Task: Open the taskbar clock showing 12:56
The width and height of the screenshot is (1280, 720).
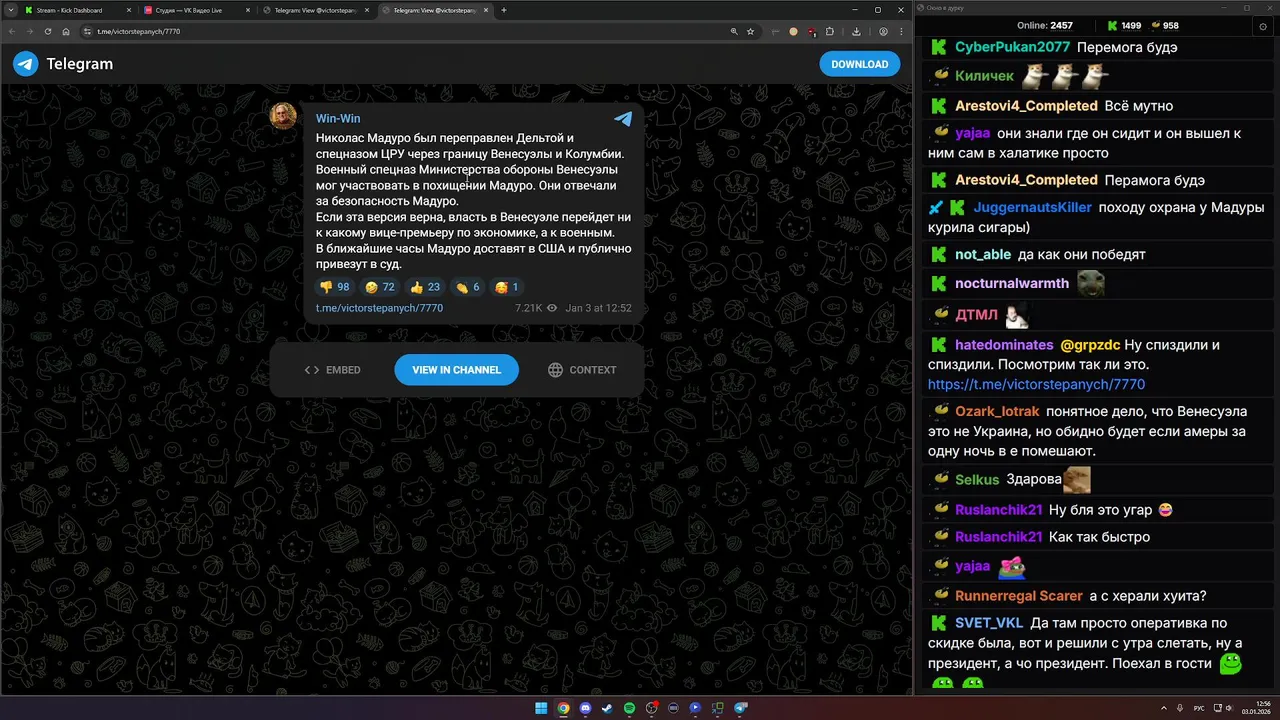Action: 1255,708
